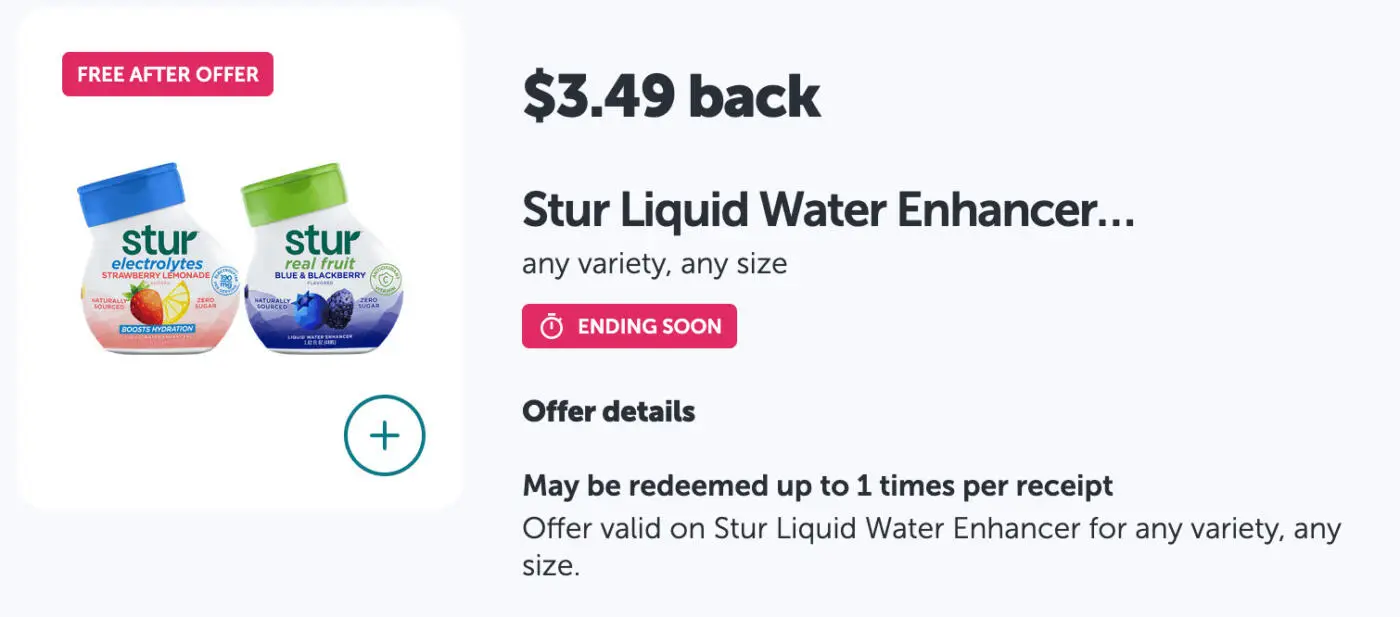Open the truncated Stur Liquid Water Enhancer title
This screenshot has width=1400, height=617.
827,210
